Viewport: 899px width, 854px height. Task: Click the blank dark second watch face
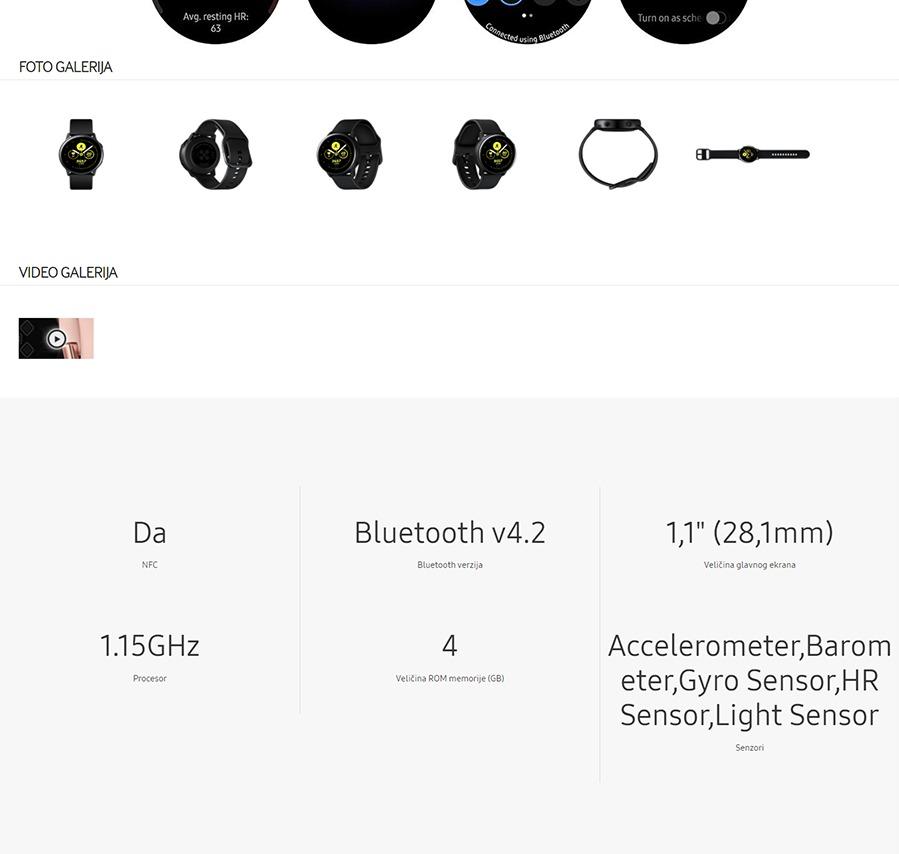tap(372, 20)
